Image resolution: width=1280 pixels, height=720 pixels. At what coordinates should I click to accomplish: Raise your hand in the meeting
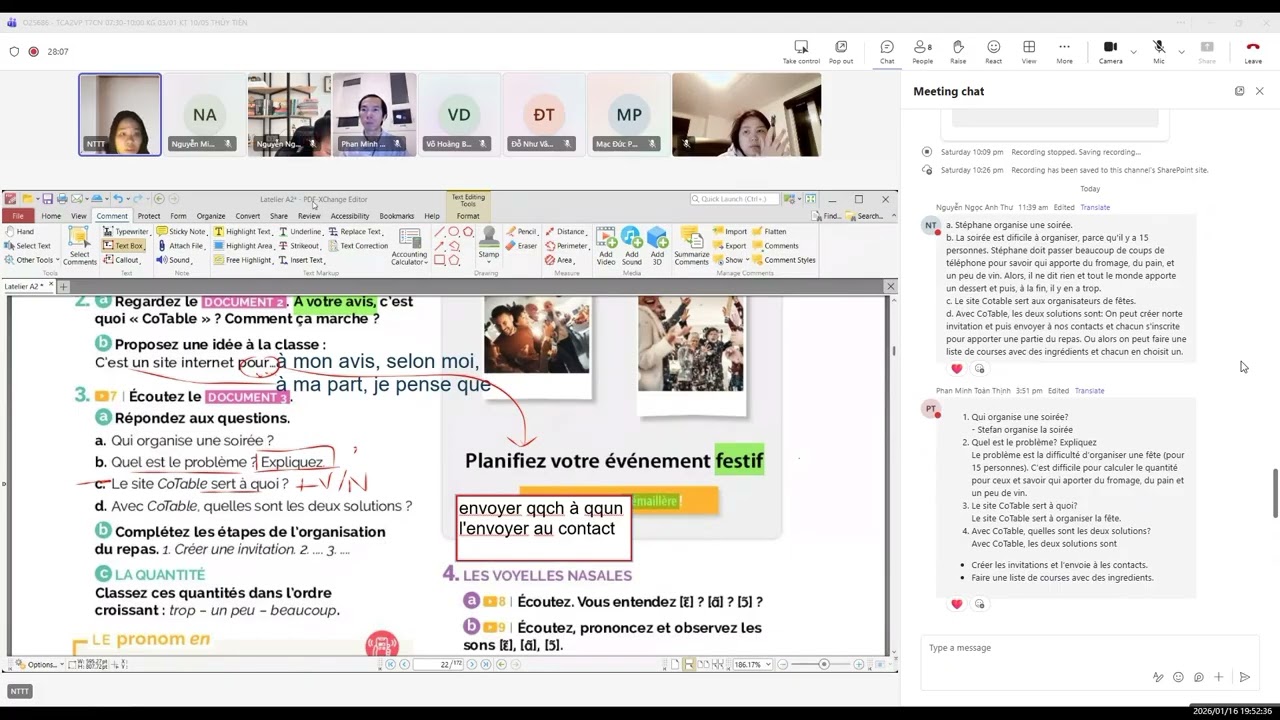pos(958,52)
